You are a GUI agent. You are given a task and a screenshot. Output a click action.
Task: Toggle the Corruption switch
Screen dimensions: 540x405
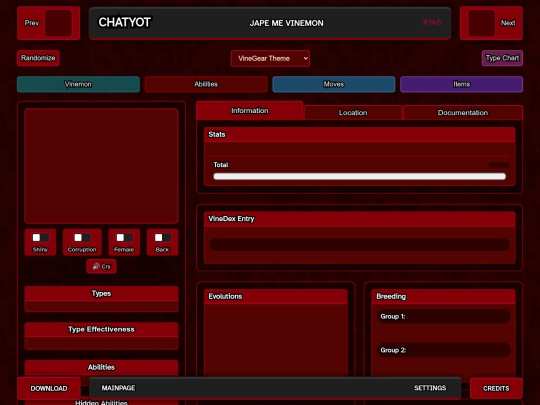pyautogui.click(x=82, y=238)
